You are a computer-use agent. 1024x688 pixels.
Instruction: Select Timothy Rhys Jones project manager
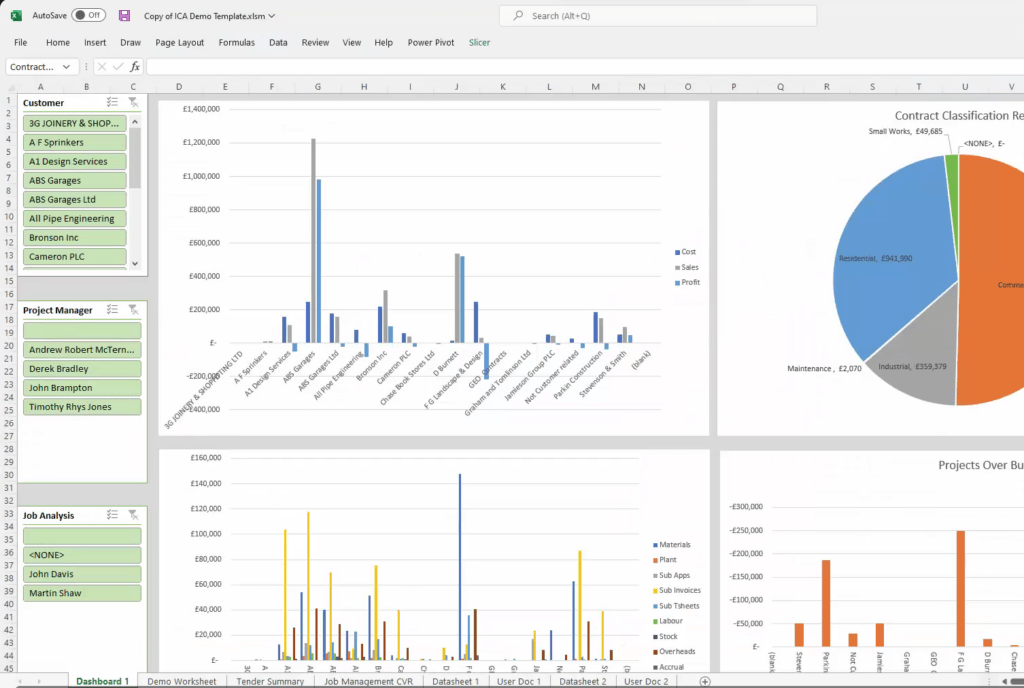point(82,406)
